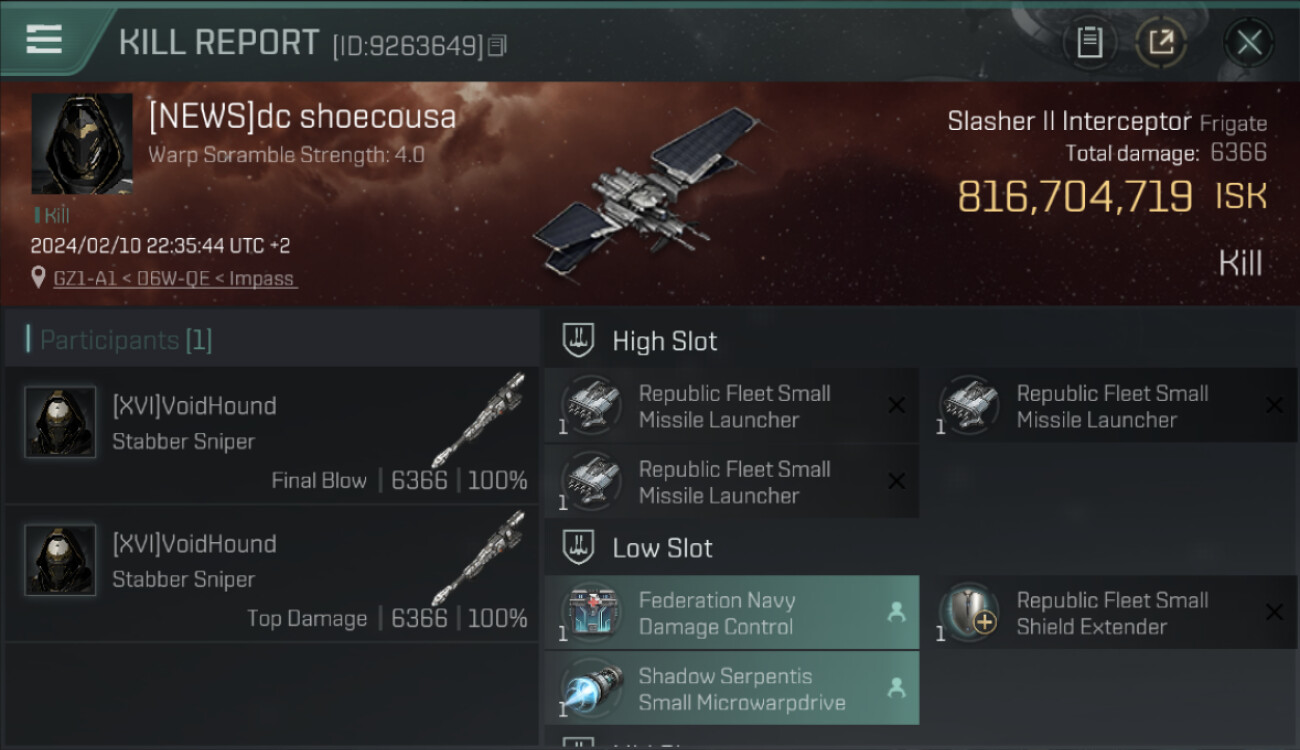Select the Shadow Serpentis Small Microwarpdrive item
The image size is (1300, 750).
point(732,689)
